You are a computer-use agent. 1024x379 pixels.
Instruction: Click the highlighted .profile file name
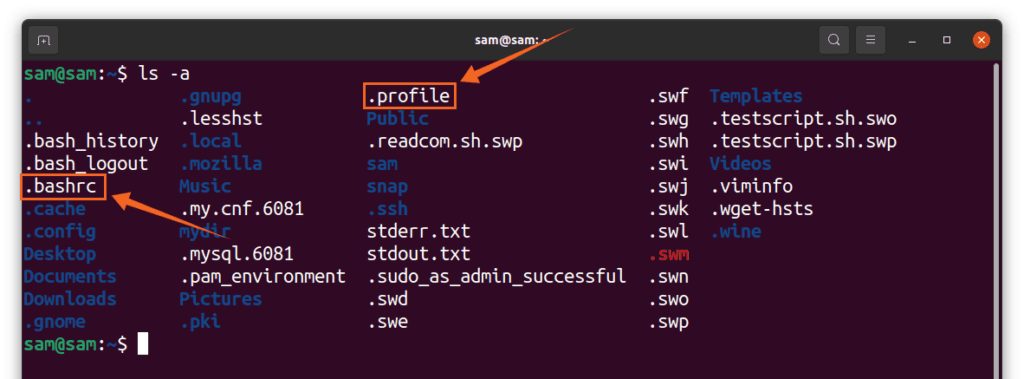(409, 97)
